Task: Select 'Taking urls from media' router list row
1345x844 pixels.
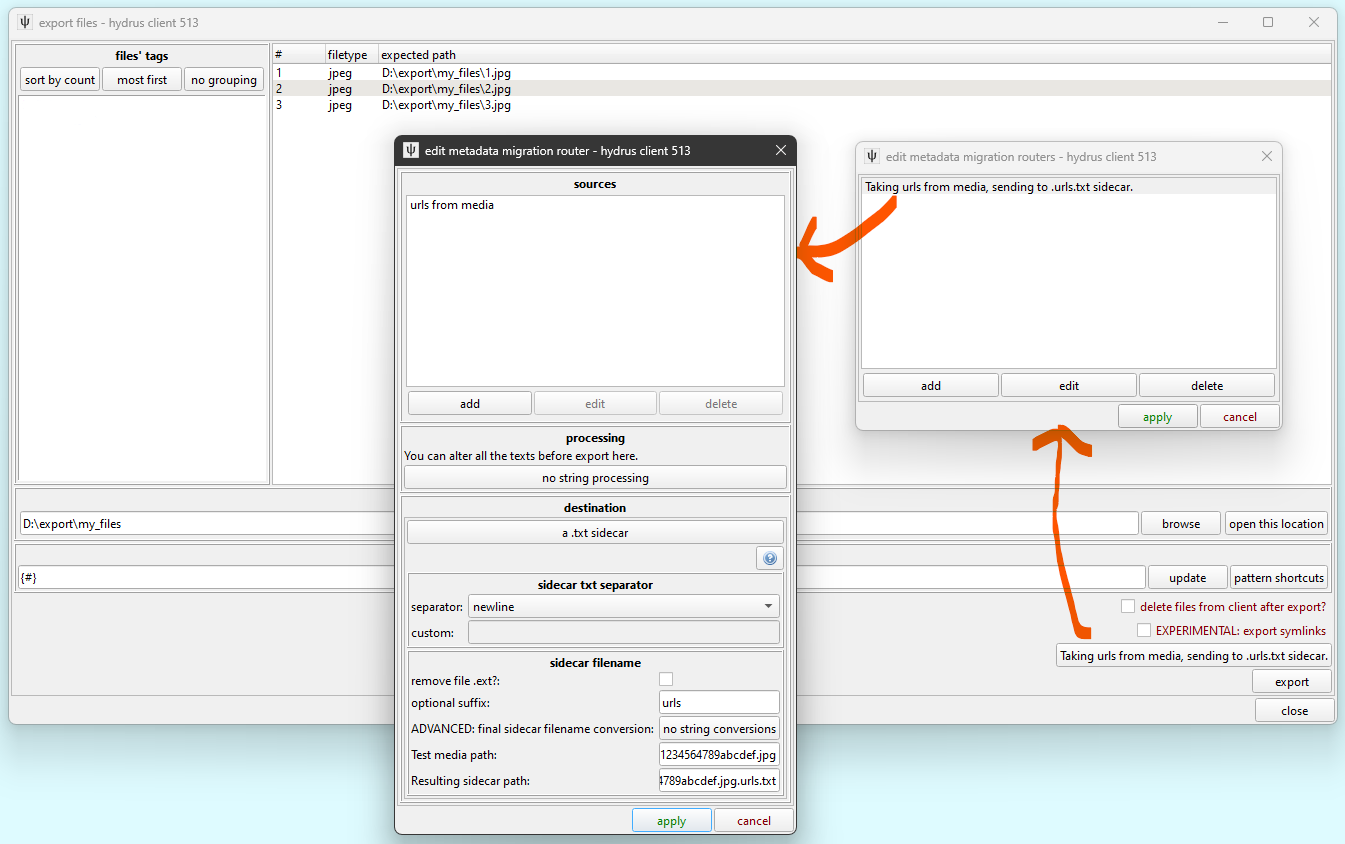Action: pos(1069,187)
